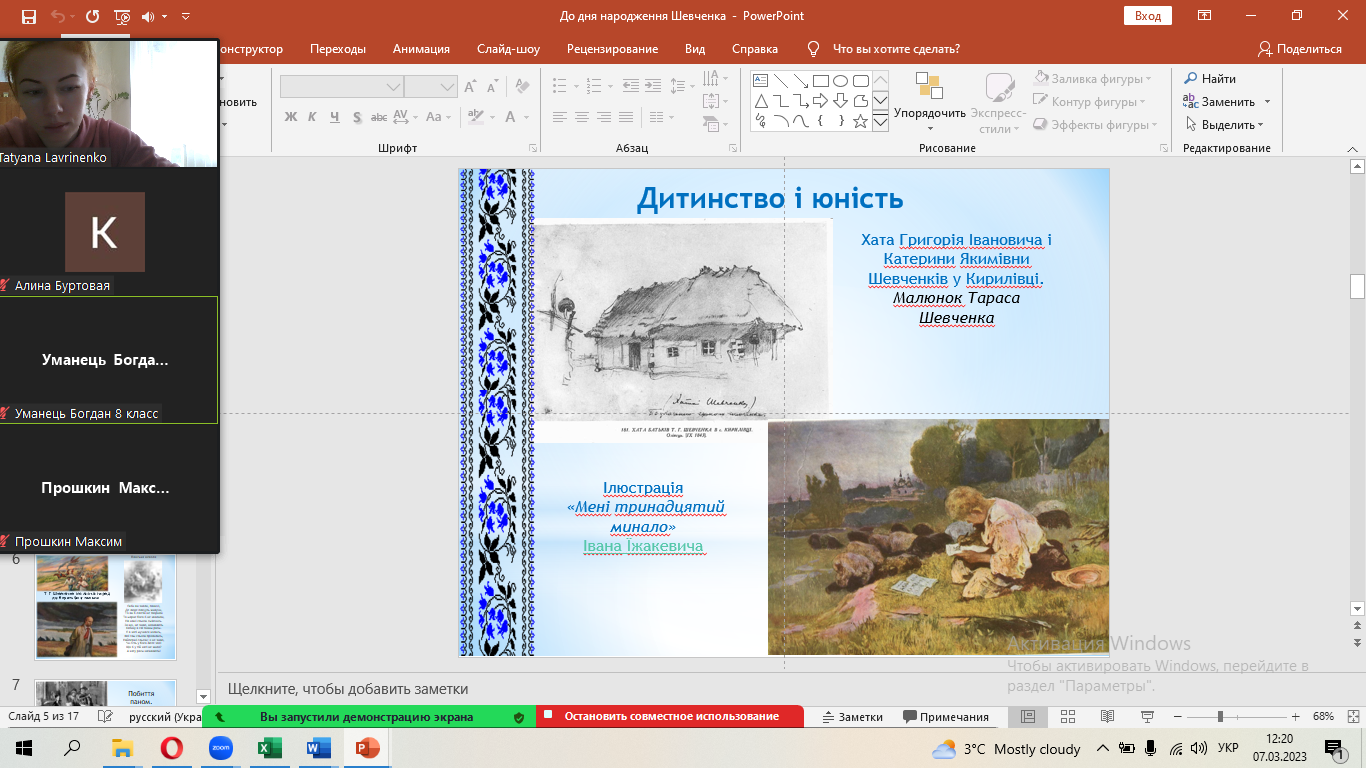Click the clear formatting eraser icon

coord(523,88)
